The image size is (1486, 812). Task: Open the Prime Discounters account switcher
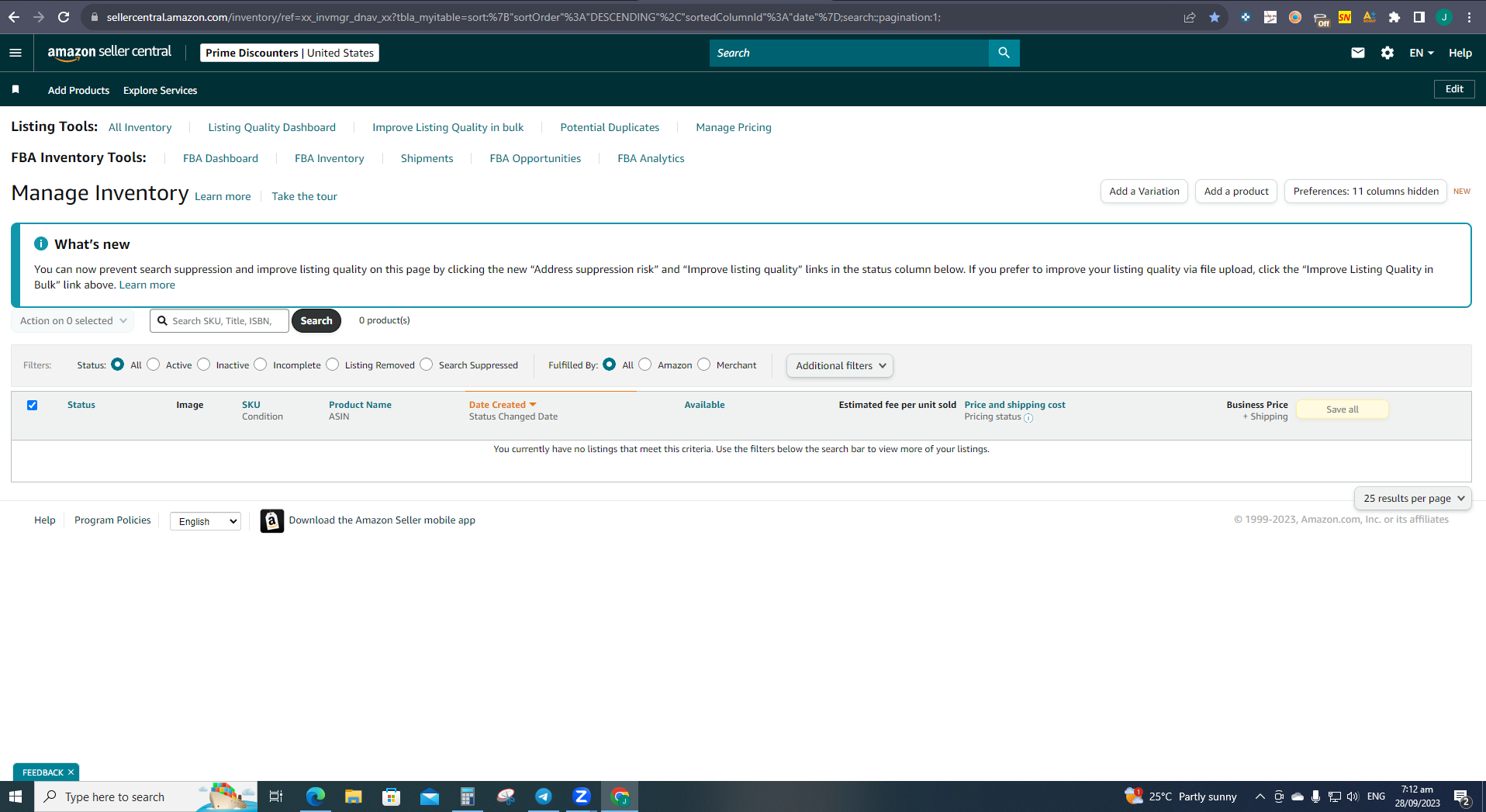click(289, 53)
